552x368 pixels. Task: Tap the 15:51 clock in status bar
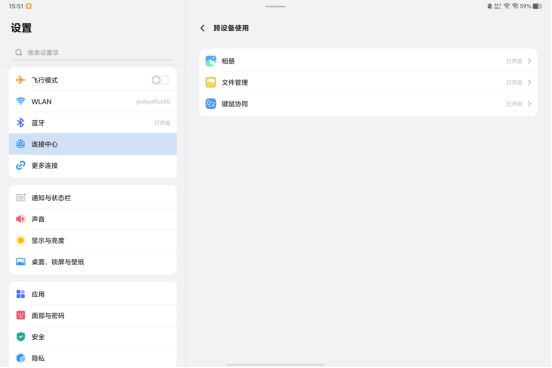(16, 6)
